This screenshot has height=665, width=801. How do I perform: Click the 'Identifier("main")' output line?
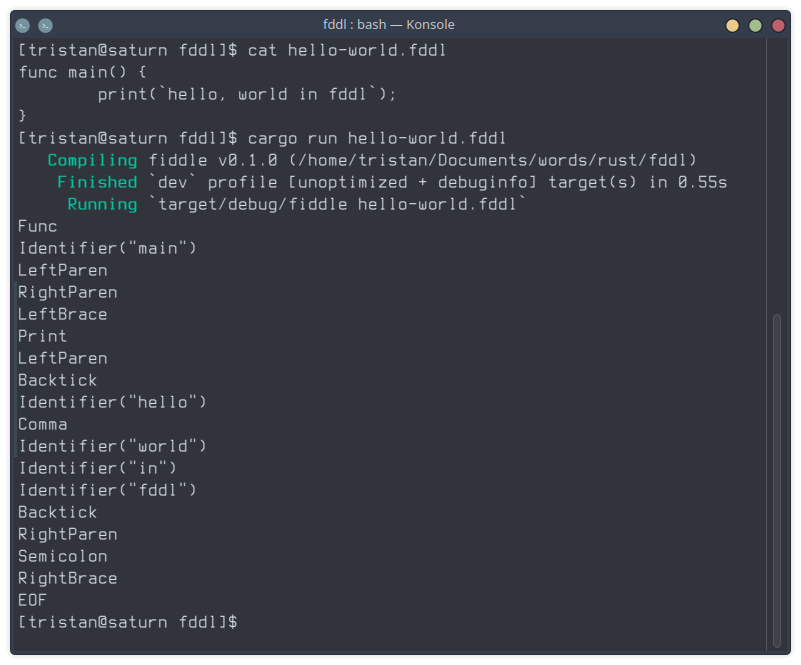[107, 248]
